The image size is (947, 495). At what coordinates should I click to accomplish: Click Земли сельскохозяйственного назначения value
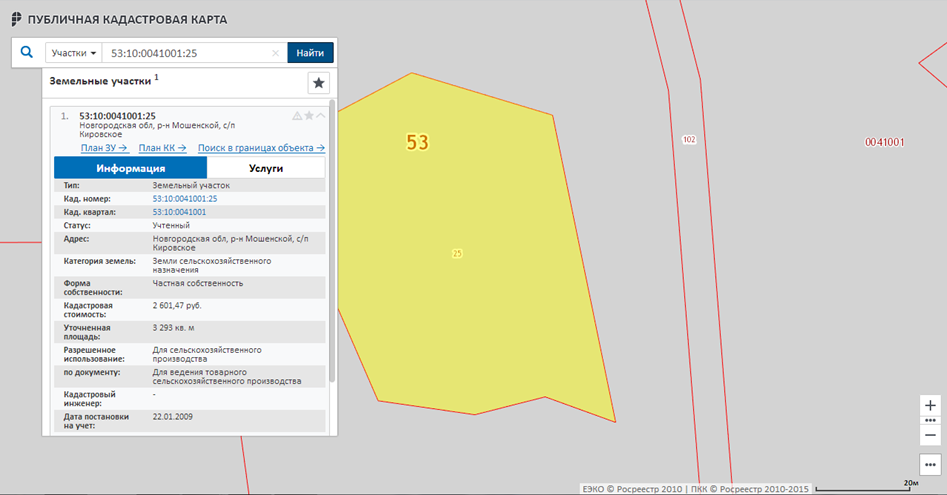(x=212, y=266)
